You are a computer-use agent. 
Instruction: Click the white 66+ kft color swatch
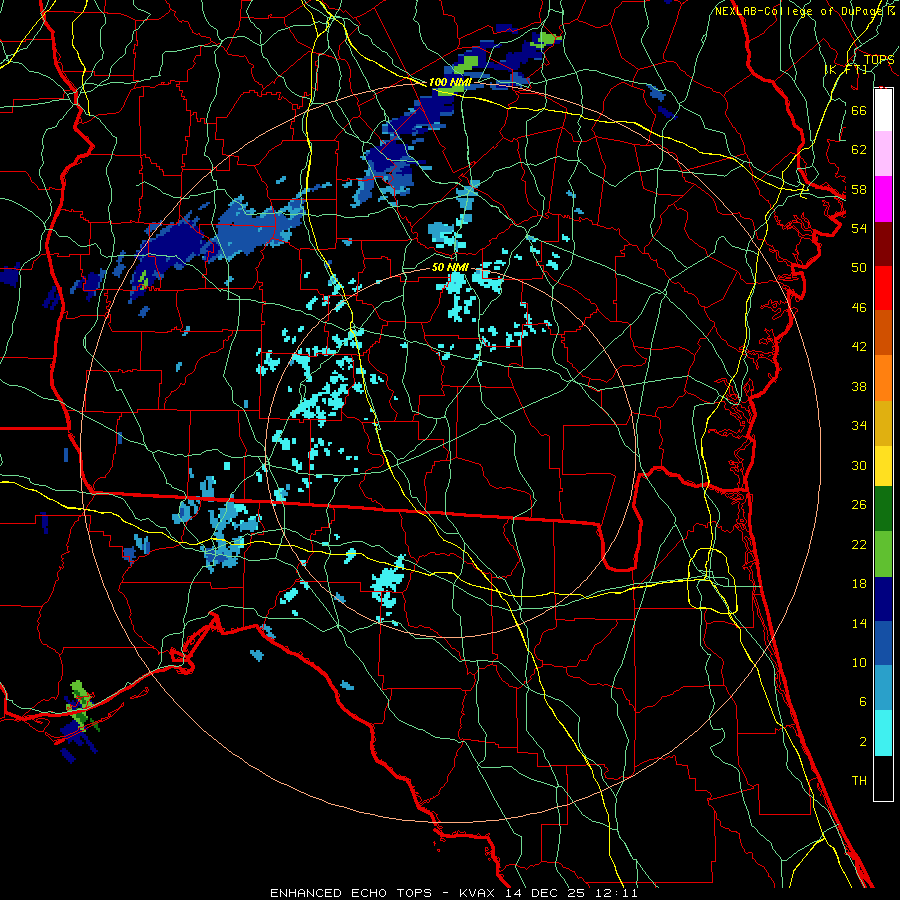883,110
